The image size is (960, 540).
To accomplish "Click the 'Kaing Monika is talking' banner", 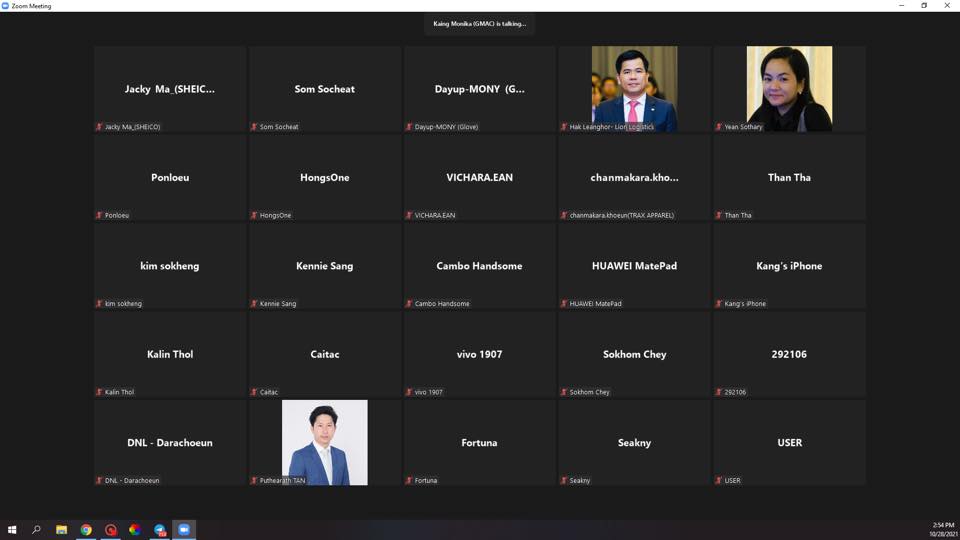I will tap(479, 24).
